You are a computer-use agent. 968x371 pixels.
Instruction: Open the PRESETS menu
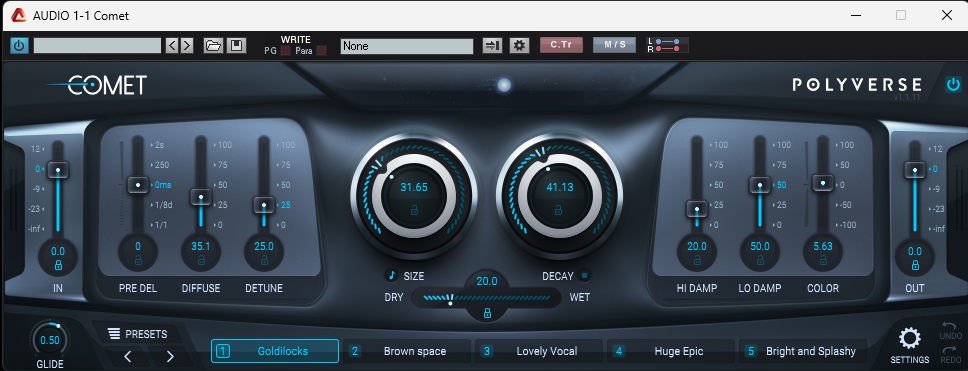(138, 334)
